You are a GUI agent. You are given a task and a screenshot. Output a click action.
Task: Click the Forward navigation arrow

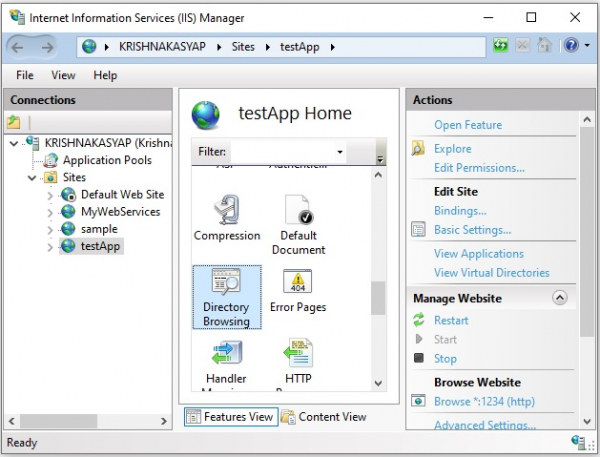click(x=47, y=47)
